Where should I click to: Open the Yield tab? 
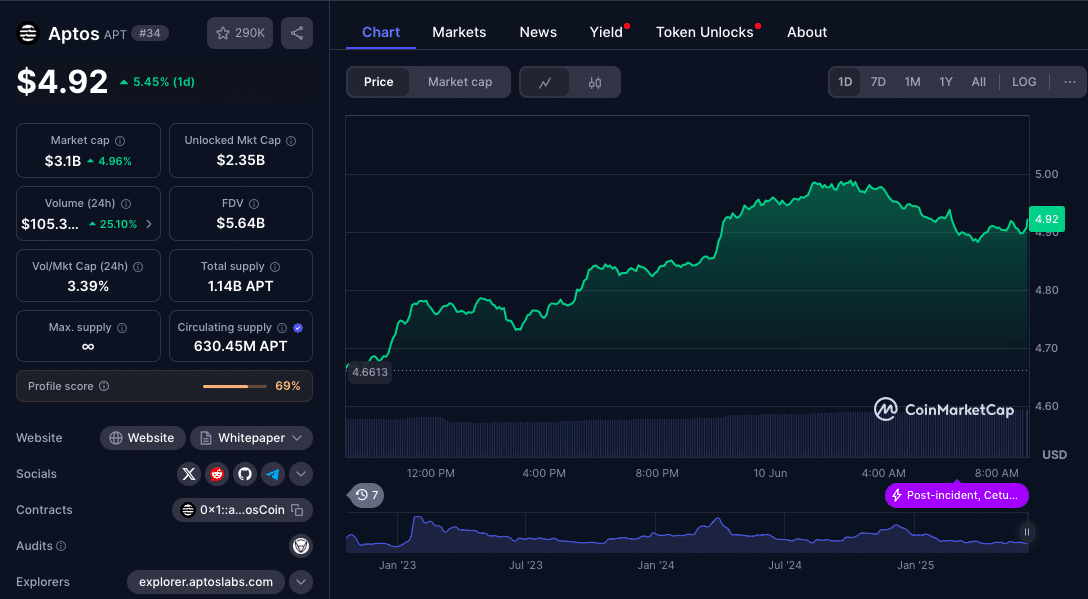click(x=606, y=32)
